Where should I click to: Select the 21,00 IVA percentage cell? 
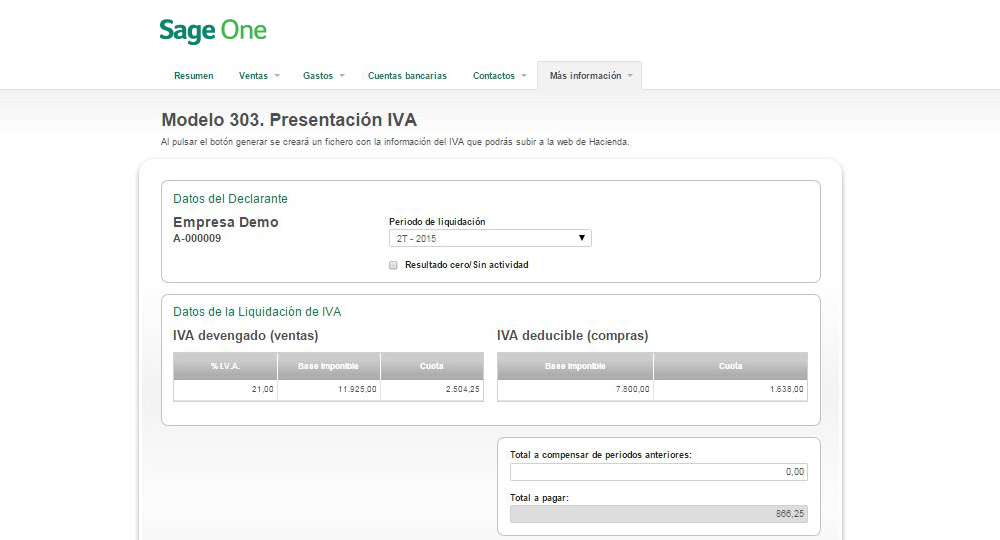click(x=225, y=390)
